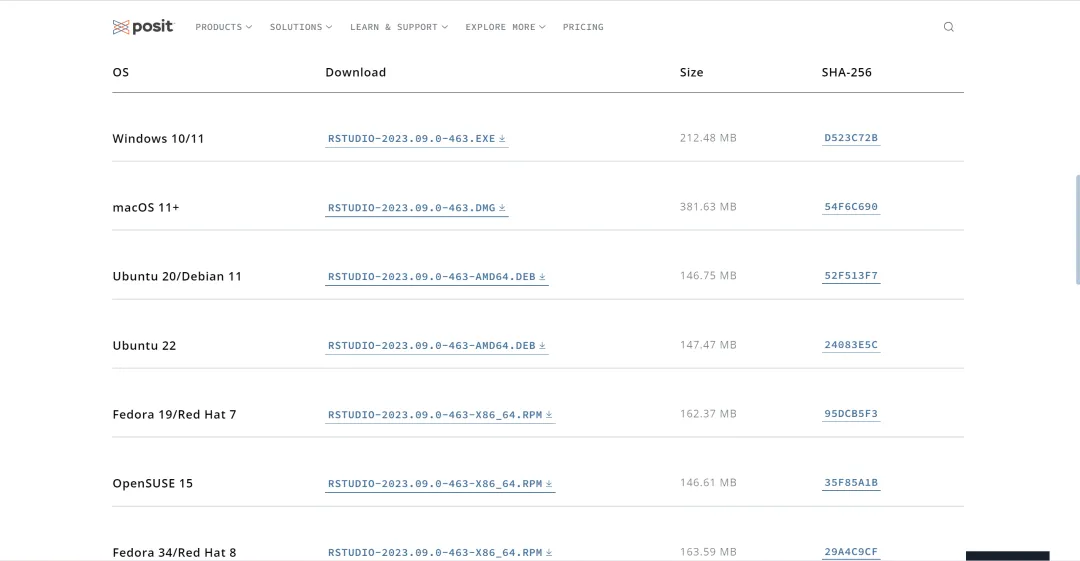Download the Fedora 34/Red Hat 8 RPM
The width and height of the screenshot is (1080, 561).
tap(440, 552)
